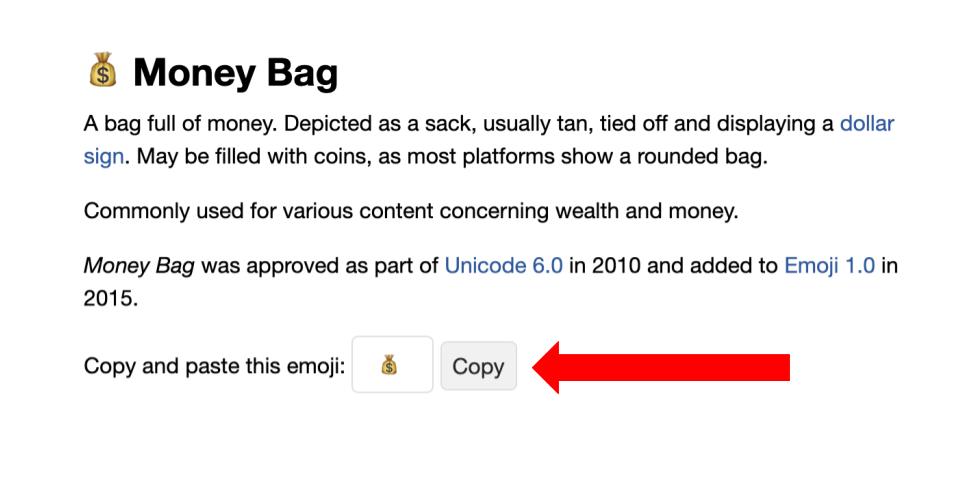Click the 'A bag full of money' sentence
Screen dimensions: 963x494
pos(181,124)
